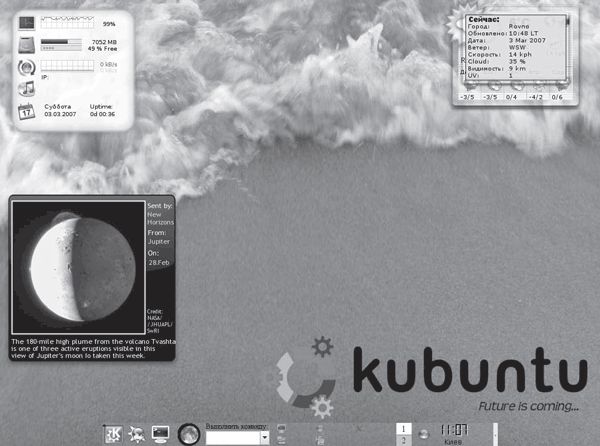Click the network traffic icon in widget
The height and width of the screenshot is (446, 600).
tap(27, 67)
